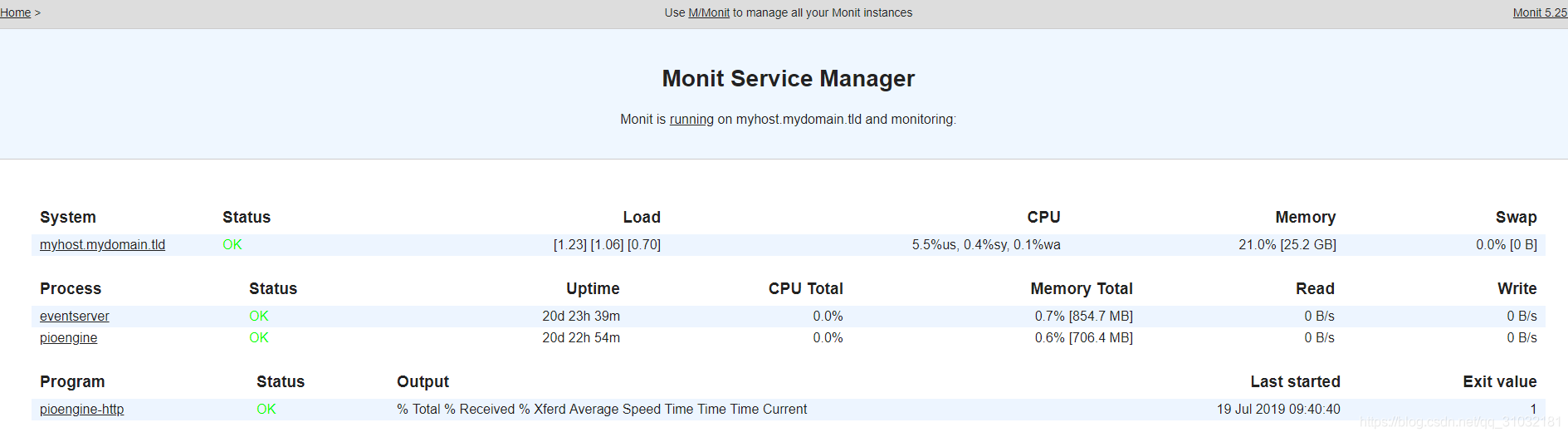Viewport: 1568px width, 437px height.
Task: Click the Memory value 21.0% [25.2 GB]
Action: click(1287, 245)
